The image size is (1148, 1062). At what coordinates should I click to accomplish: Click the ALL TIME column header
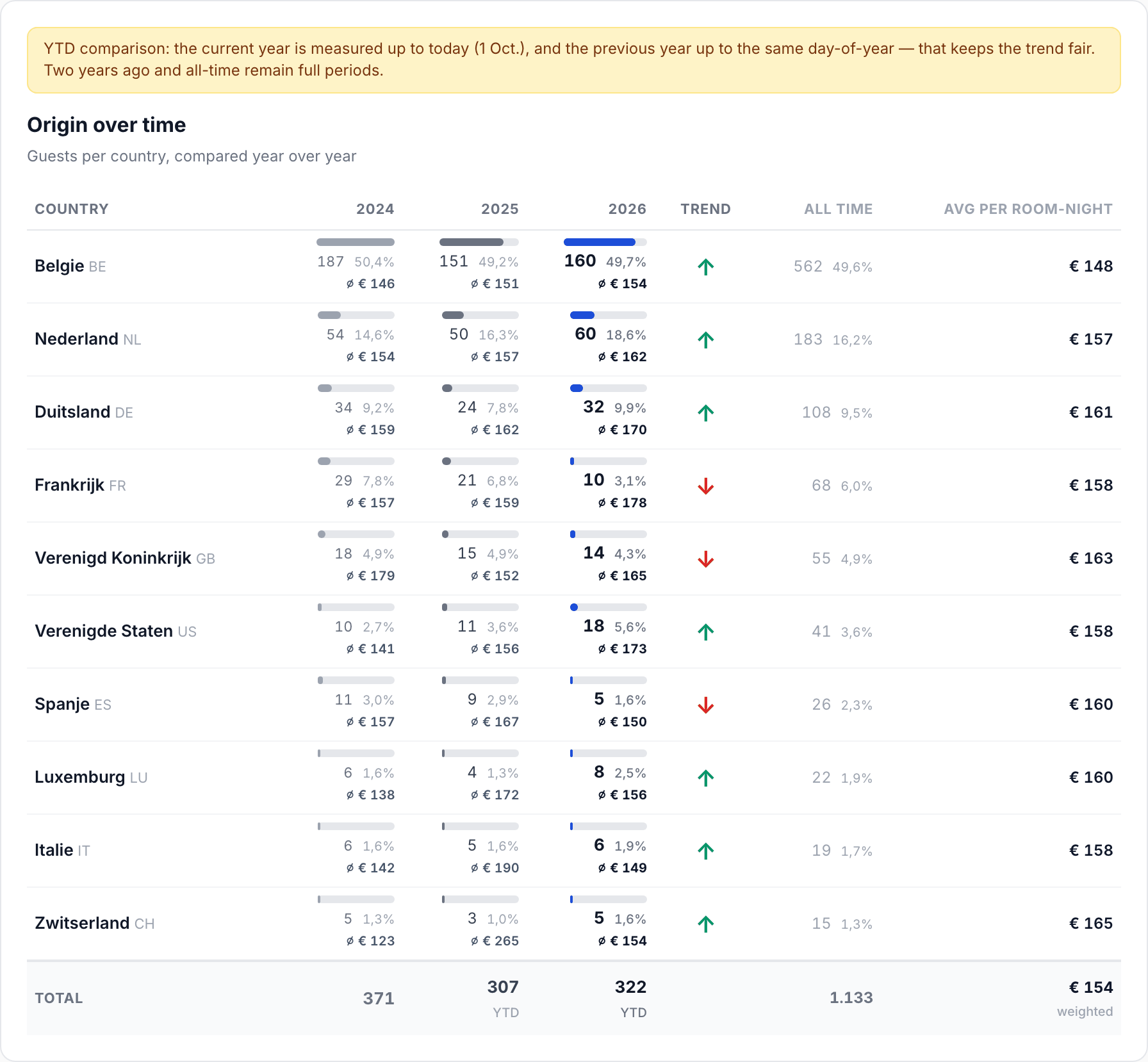[838, 209]
